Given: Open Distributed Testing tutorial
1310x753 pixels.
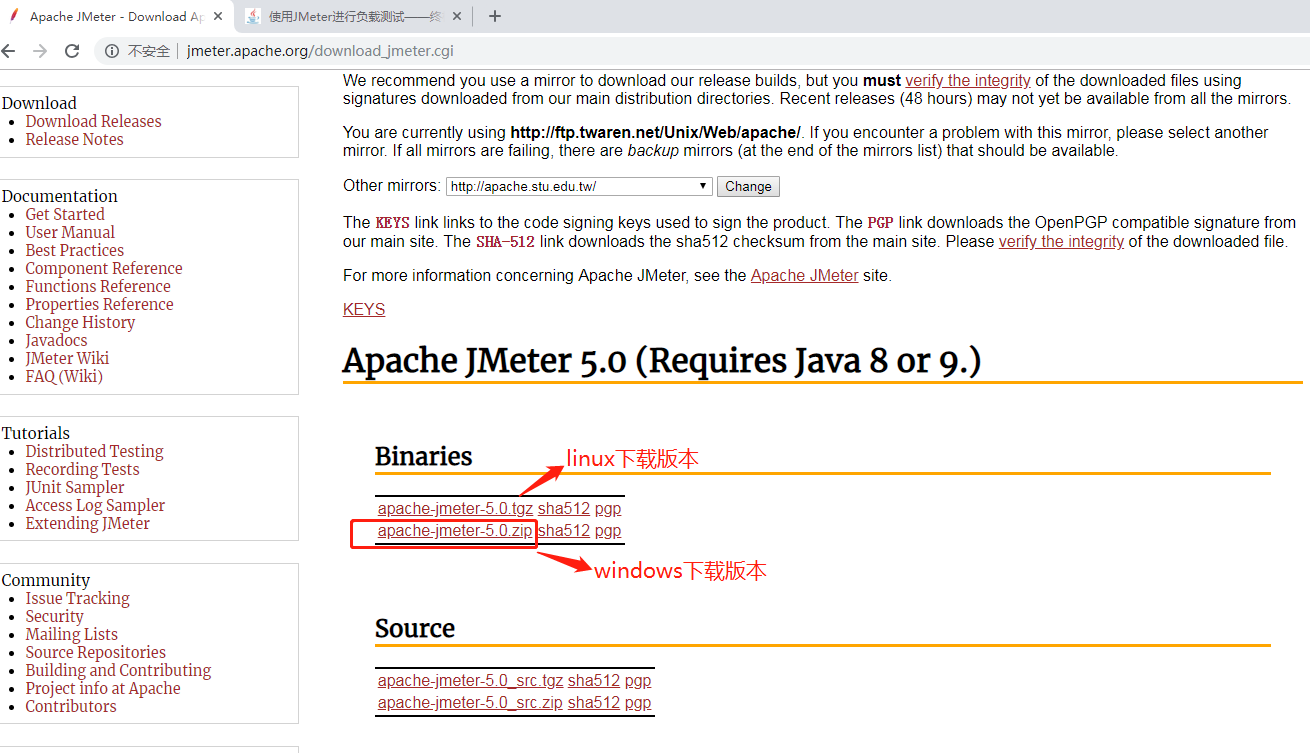Looking at the screenshot, I should tap(94, 451).
